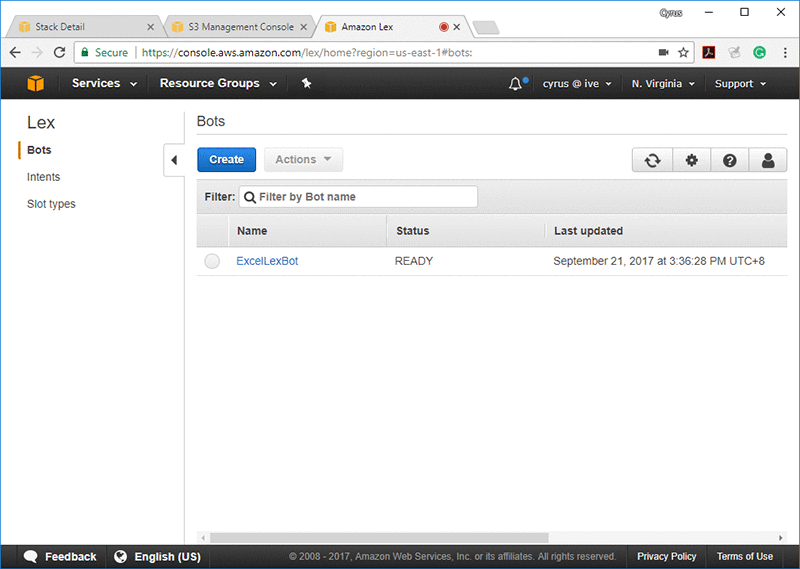Collapse the Lex side navigation panel arrow

pyautogui.click(x=174, y=160)
